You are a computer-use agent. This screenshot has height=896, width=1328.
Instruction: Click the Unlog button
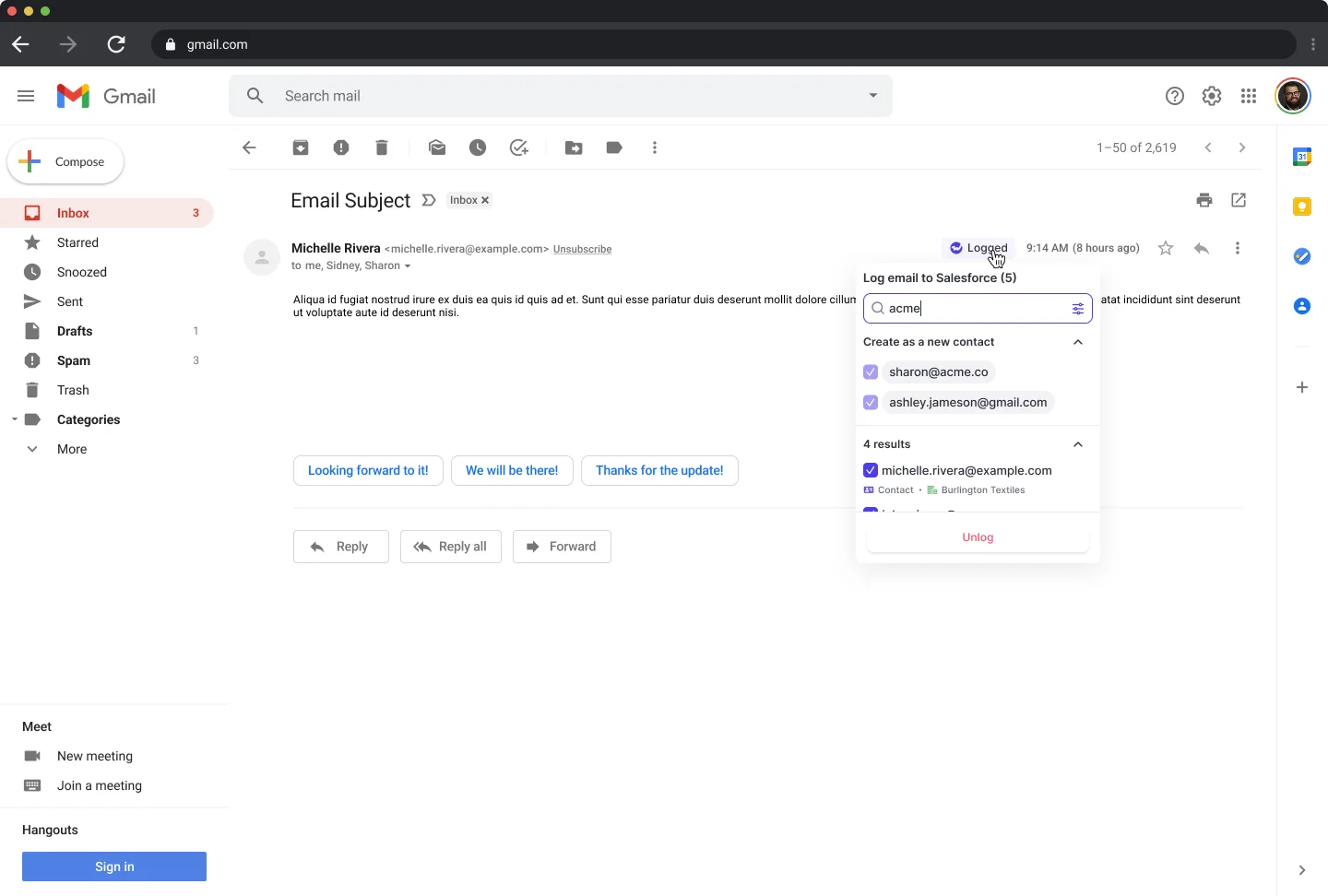(978, 537)
